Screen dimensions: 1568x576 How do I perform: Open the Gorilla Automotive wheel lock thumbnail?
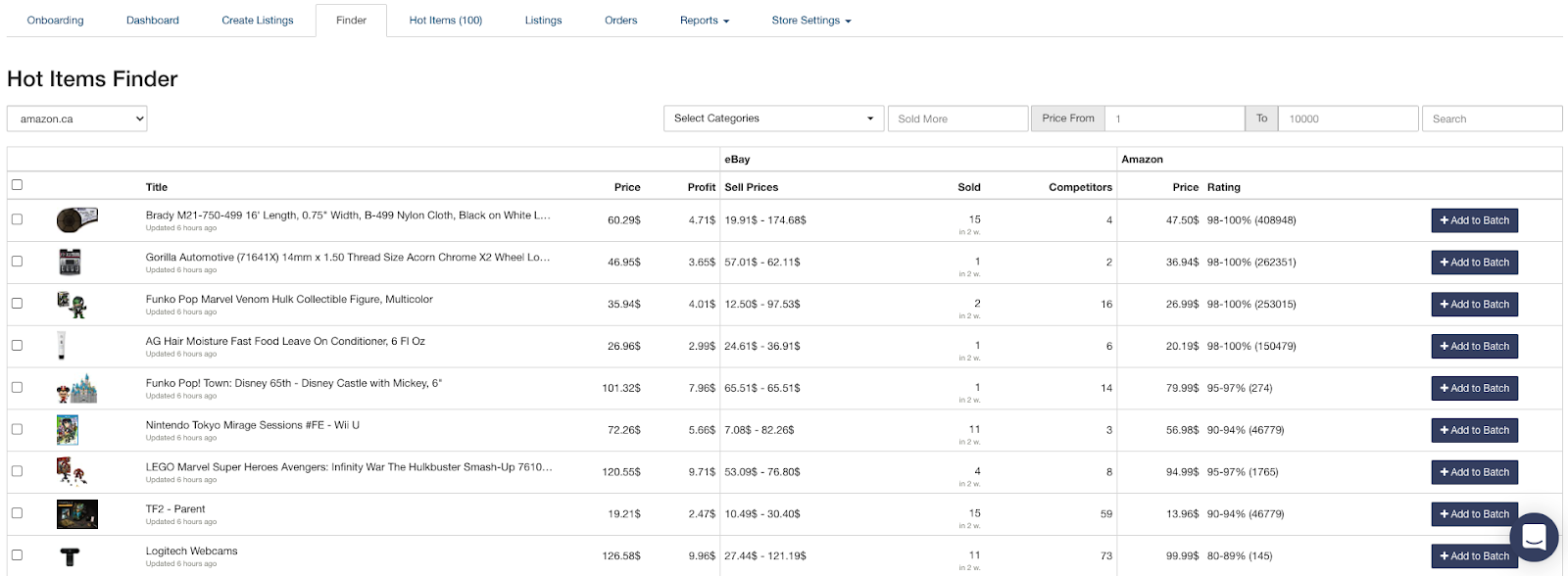pos(70,262)
